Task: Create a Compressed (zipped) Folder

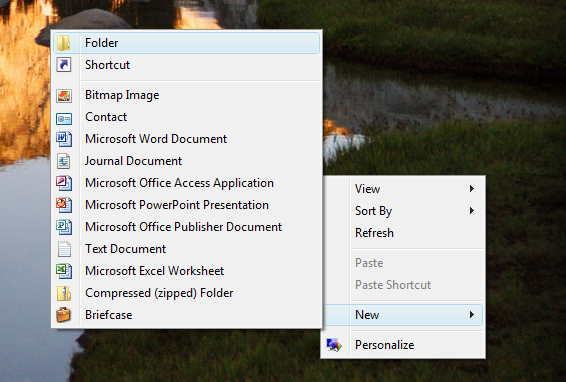Action: click(186, 293)
